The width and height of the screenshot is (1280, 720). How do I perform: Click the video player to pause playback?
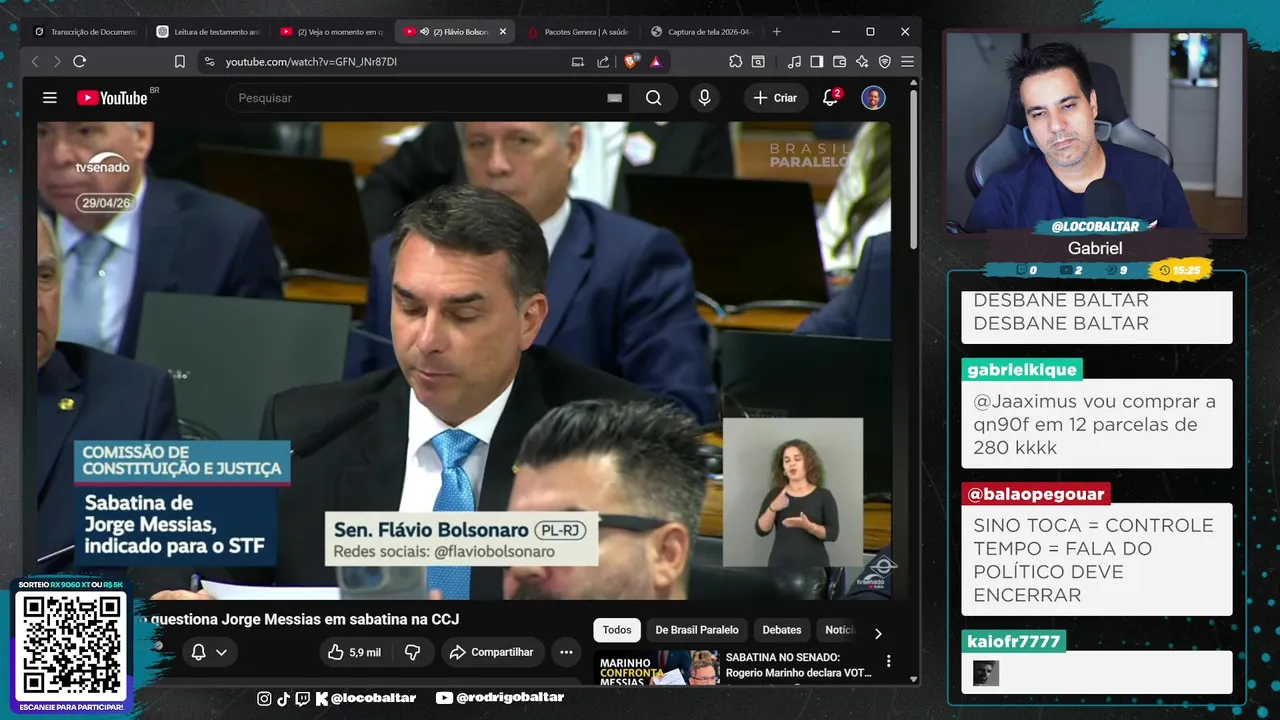[464, 360]
